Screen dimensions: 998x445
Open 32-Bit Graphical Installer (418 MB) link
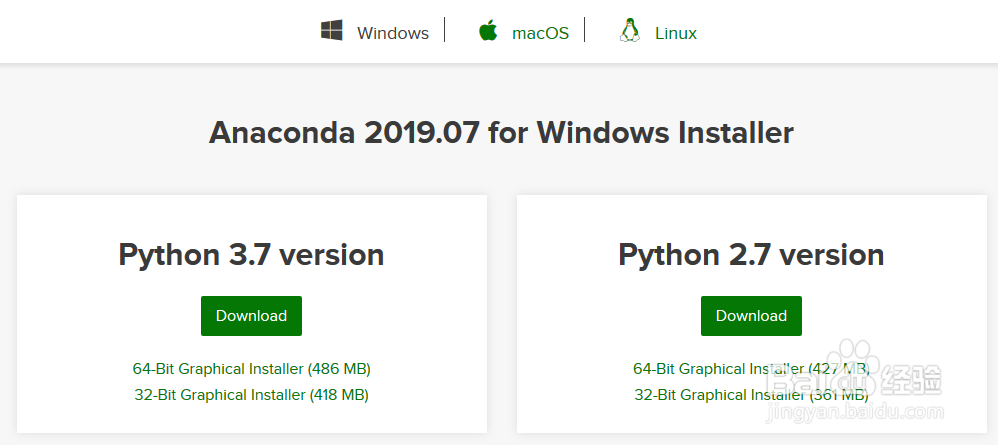click(x=251, y=395)
